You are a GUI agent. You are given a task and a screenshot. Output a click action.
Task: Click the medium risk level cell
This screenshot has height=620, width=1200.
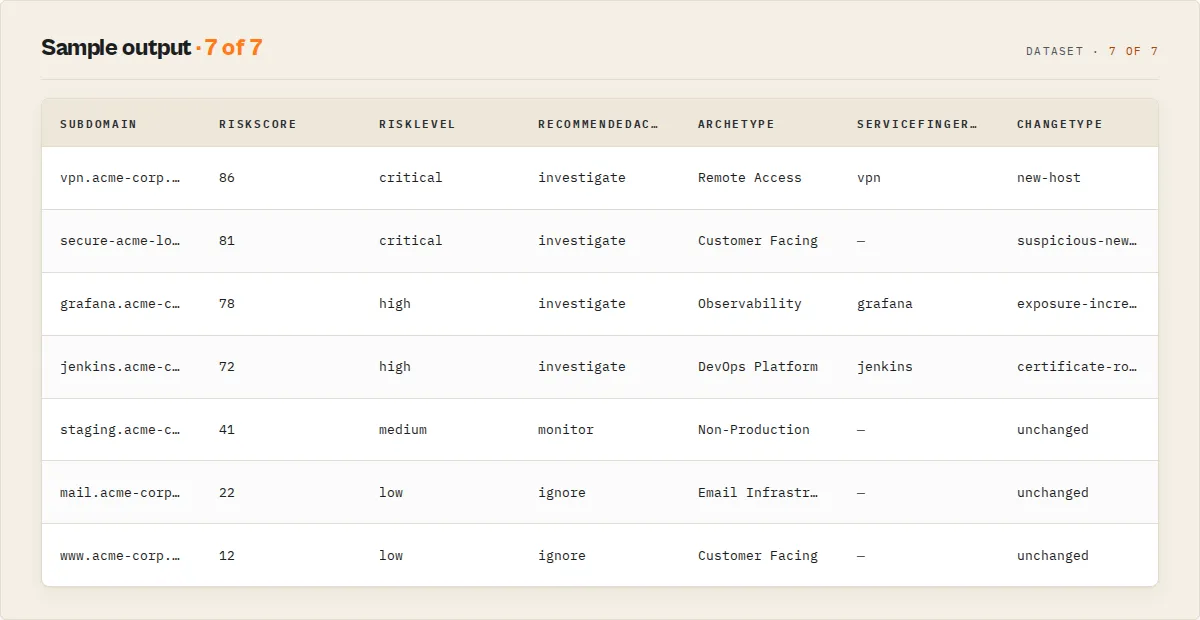tap(403, 430)
